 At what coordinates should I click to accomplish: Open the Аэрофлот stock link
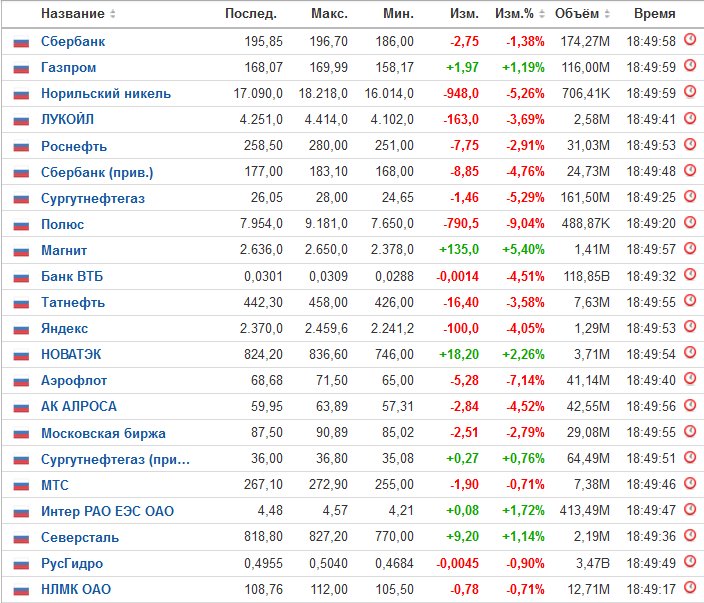(x=74, y=381)
